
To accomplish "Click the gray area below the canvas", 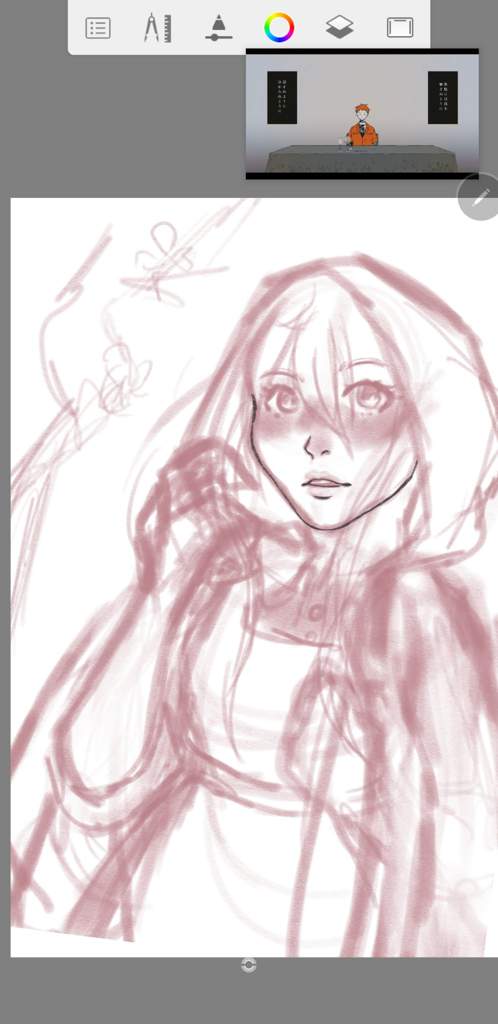I will pos(249,991).
